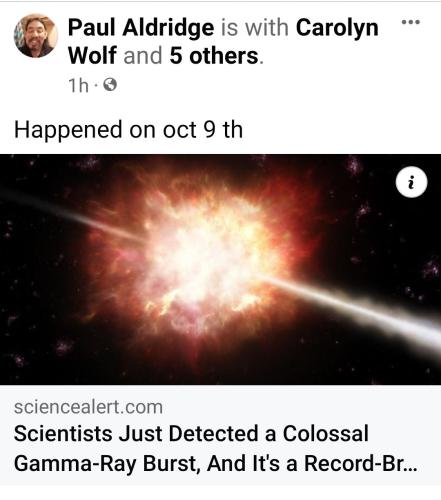Click the sciencealert.com source label

[88, 407]
